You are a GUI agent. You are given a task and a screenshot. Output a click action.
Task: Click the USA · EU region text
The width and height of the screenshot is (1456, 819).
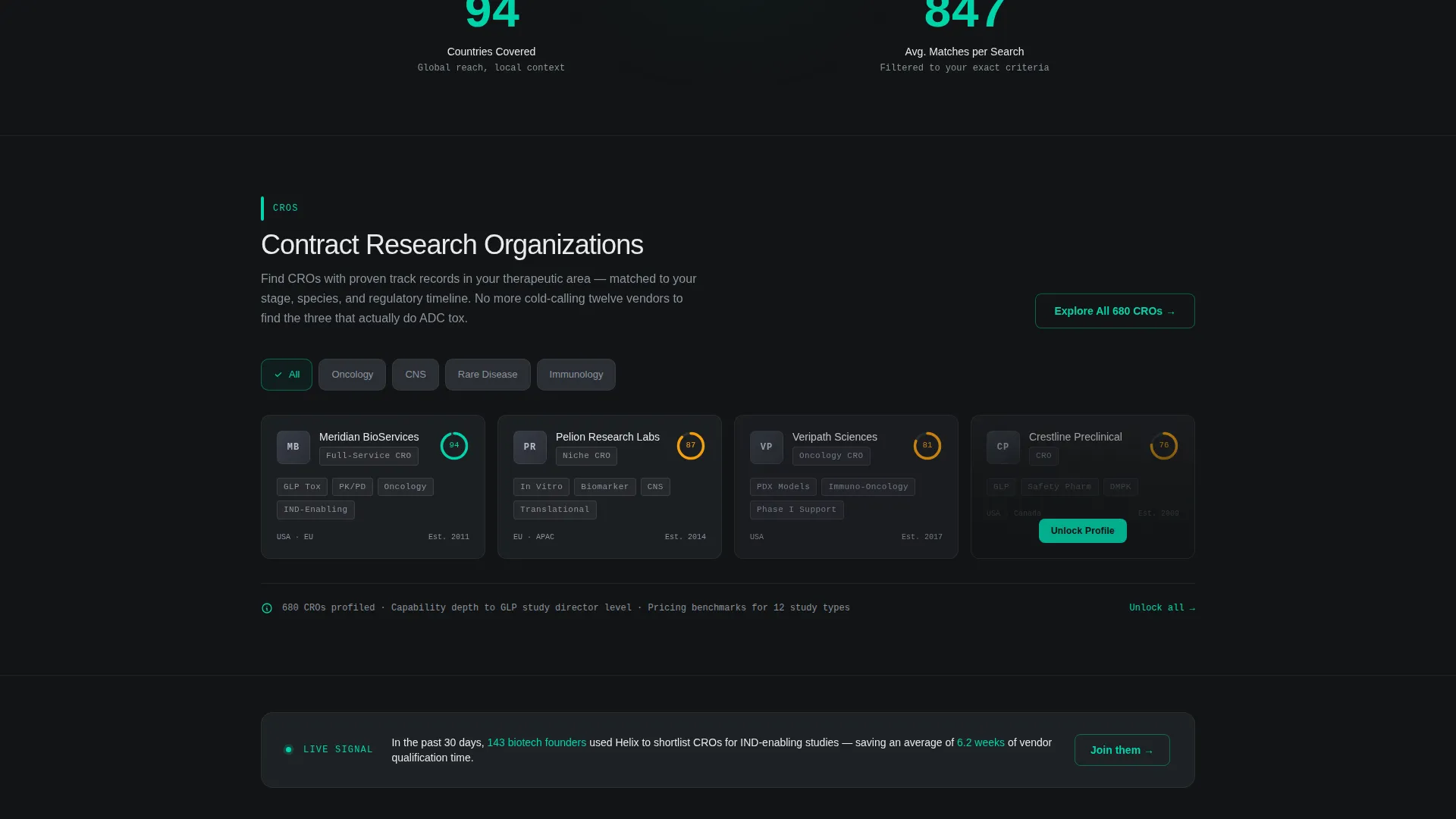tap(295, 537)
